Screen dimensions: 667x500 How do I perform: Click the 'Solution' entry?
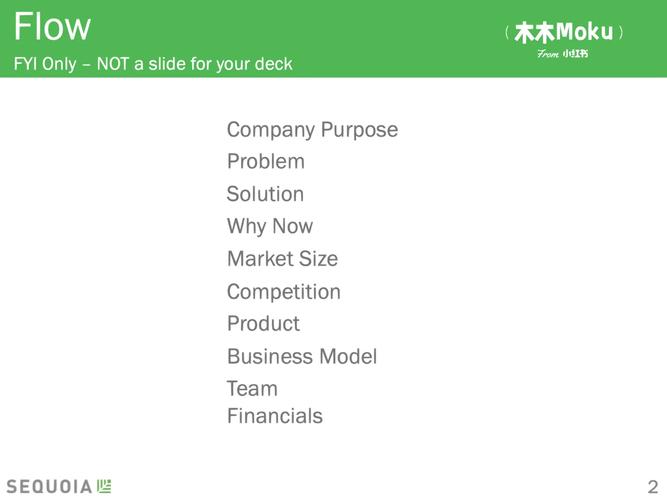(x=265, y=194)
